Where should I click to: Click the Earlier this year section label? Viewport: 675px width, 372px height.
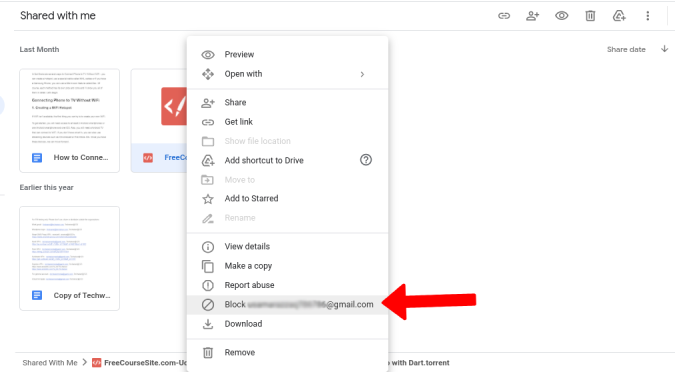(x=46, y=187)
